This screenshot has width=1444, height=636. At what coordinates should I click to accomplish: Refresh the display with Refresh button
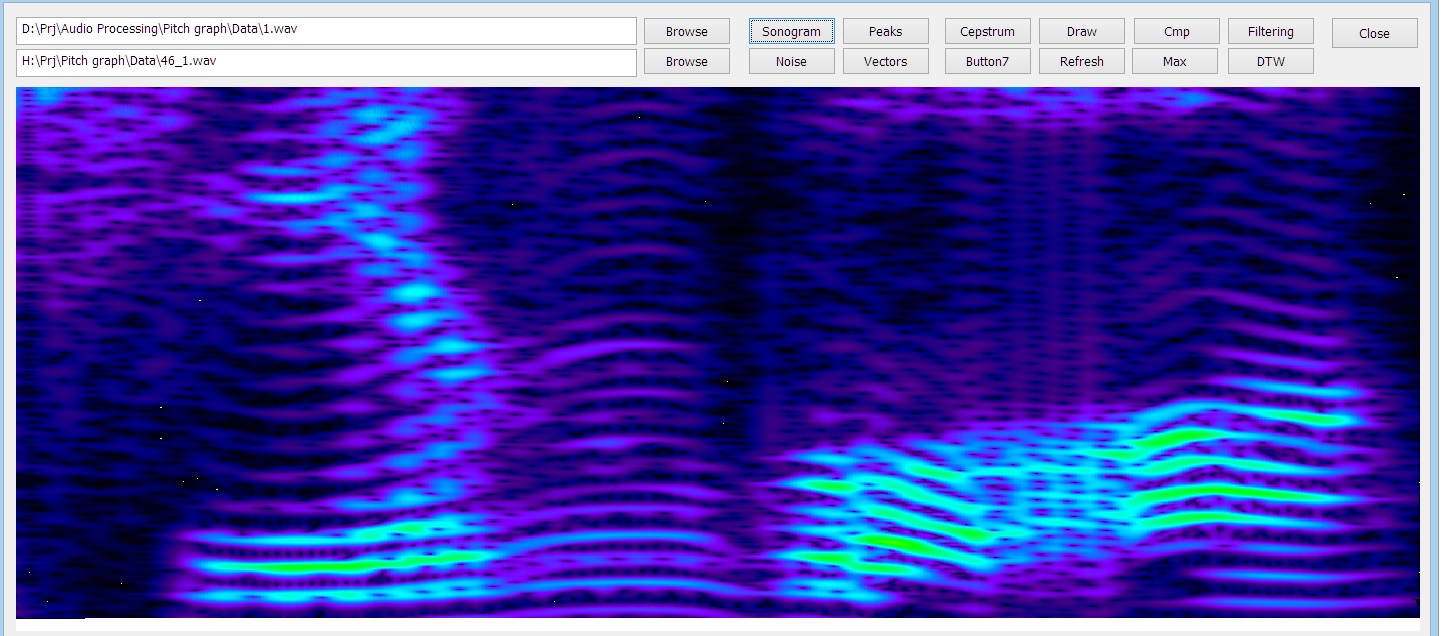point(1081,61)
